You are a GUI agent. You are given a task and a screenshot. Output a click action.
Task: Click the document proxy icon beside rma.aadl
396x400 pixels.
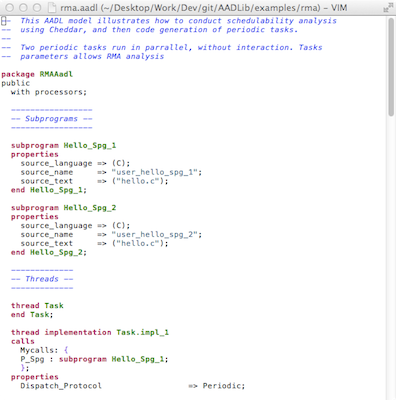(52, 8)
